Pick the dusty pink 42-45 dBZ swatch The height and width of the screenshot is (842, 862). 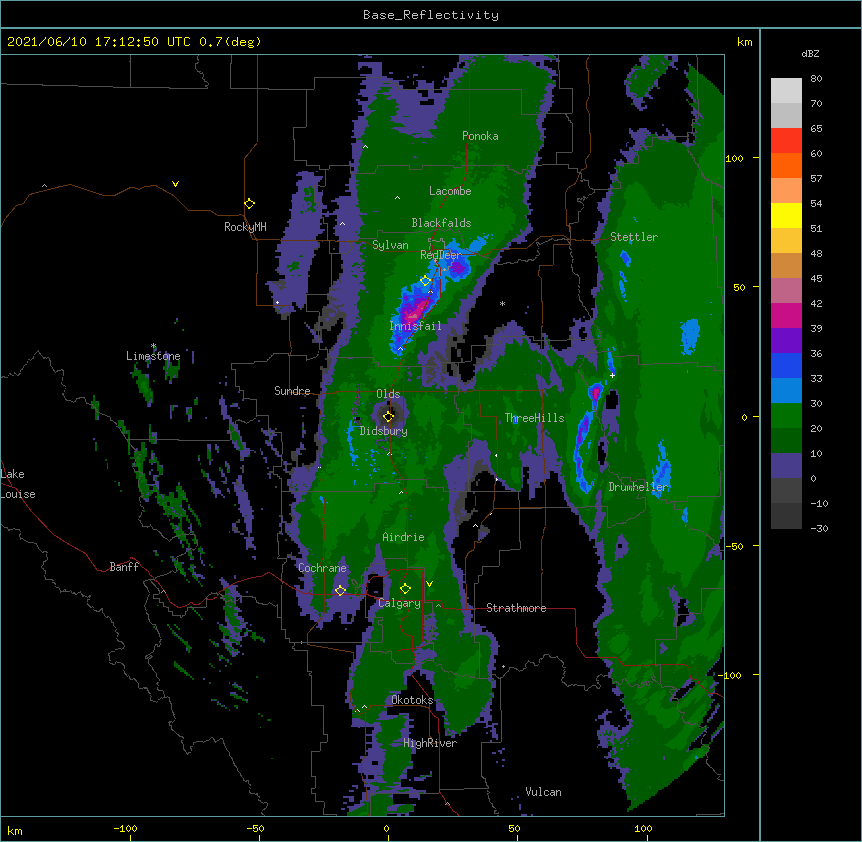786,291
